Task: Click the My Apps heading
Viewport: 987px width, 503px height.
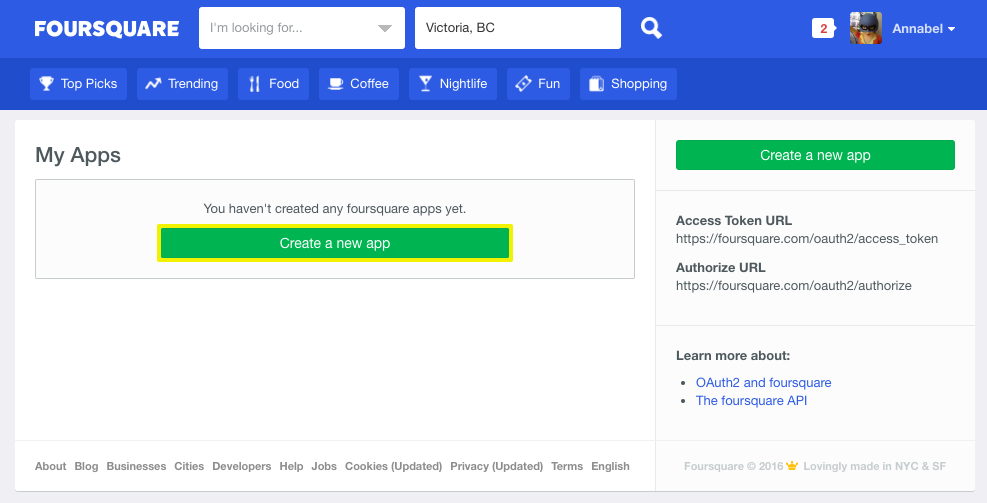Action: (78, 155)
